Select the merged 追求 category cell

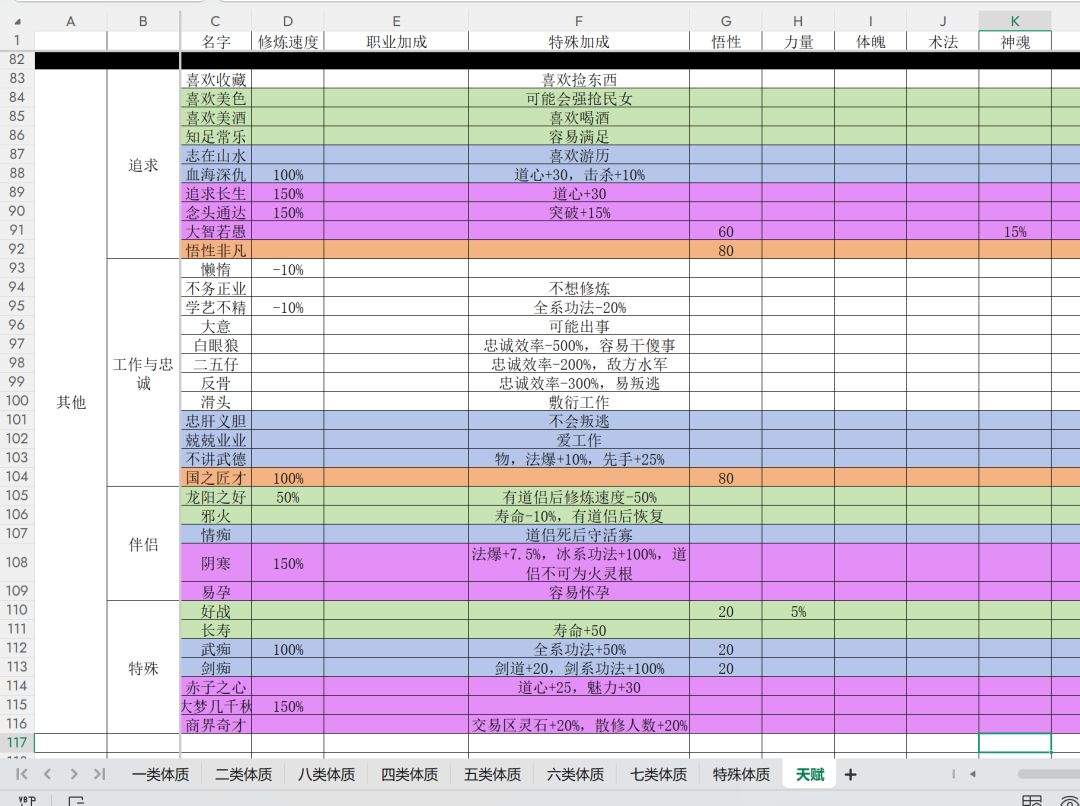pos(143,165)
